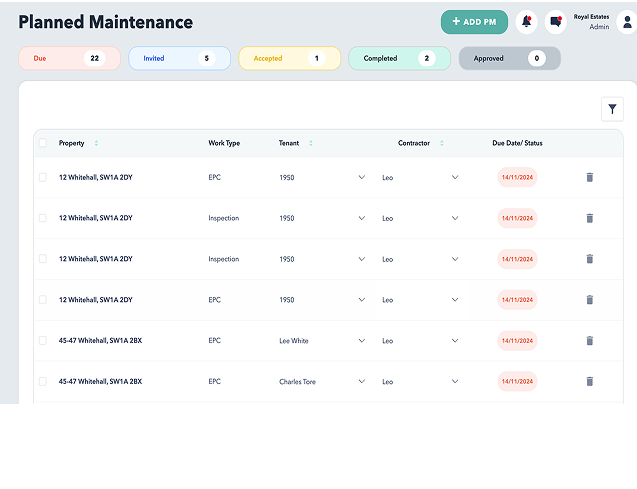Select the Completed status tab
This screenshot has width=637, height=489.
point(400,58)
